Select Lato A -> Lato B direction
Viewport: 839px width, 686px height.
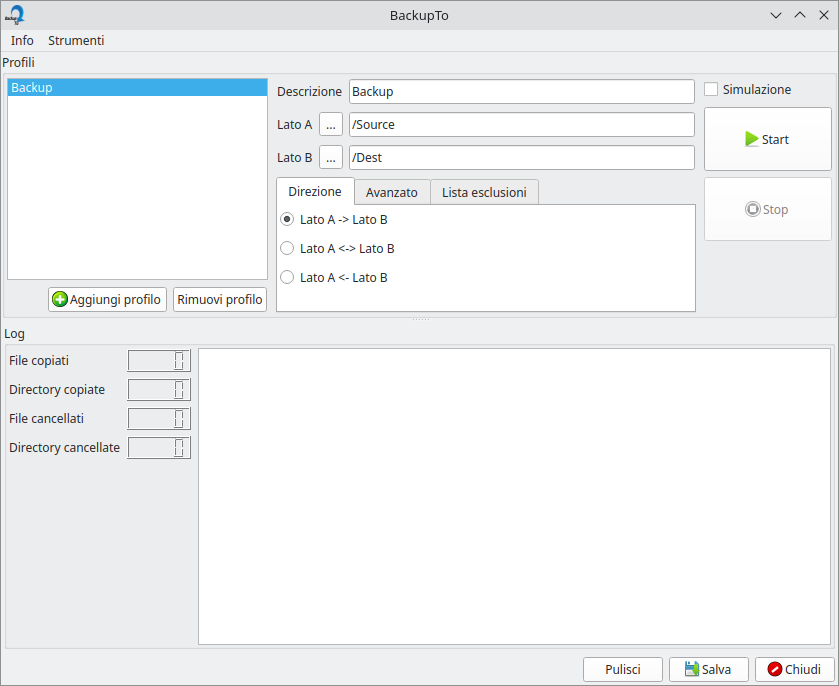click(x=288, y=219)
